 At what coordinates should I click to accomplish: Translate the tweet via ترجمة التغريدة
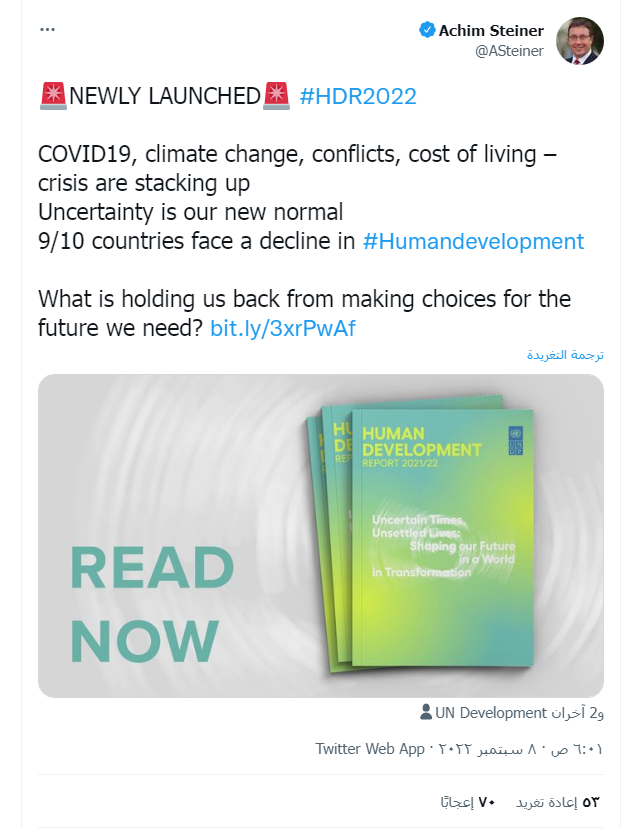pyautogui.click(x=566, y=355)
